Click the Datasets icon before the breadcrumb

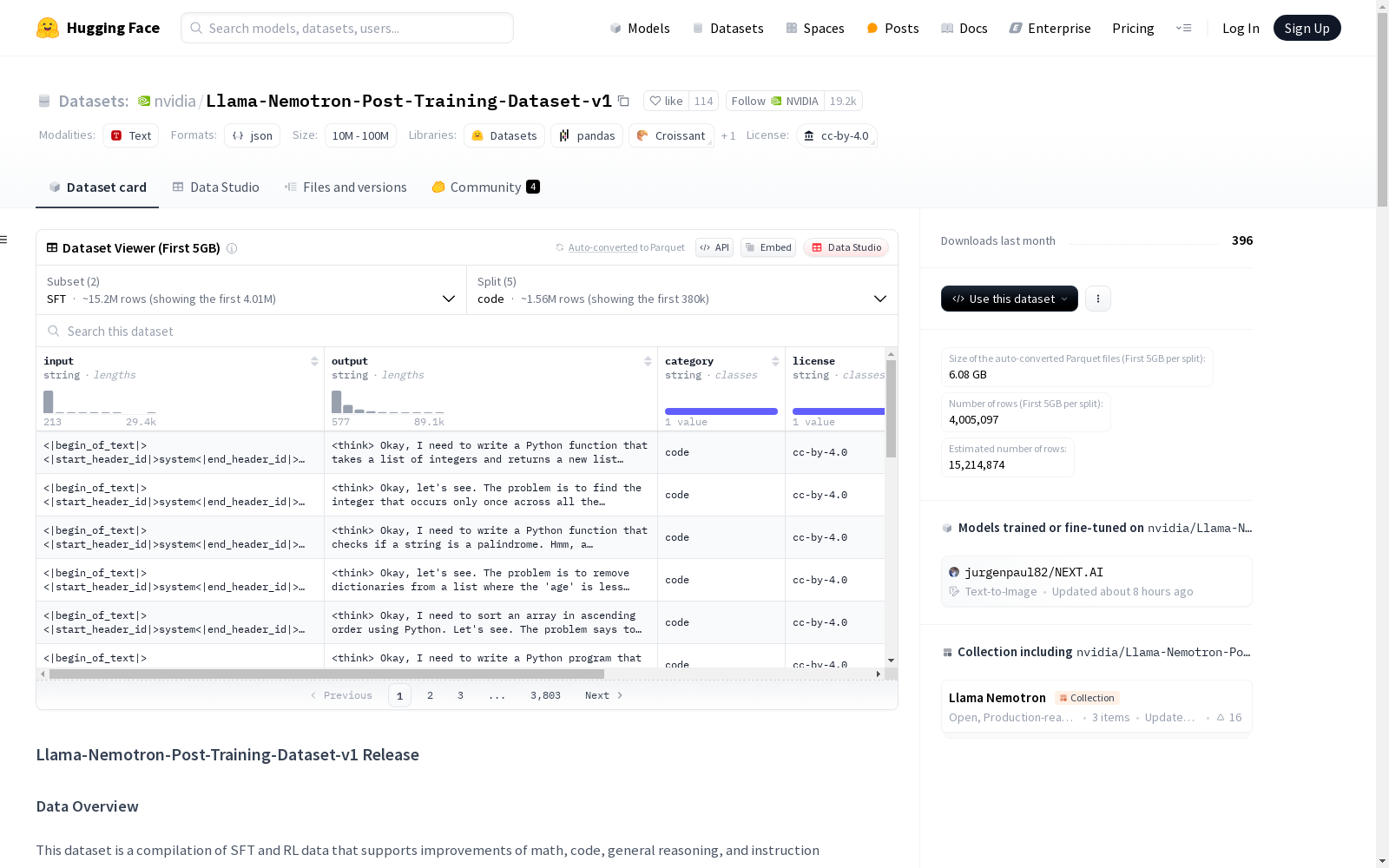(44, 101)
